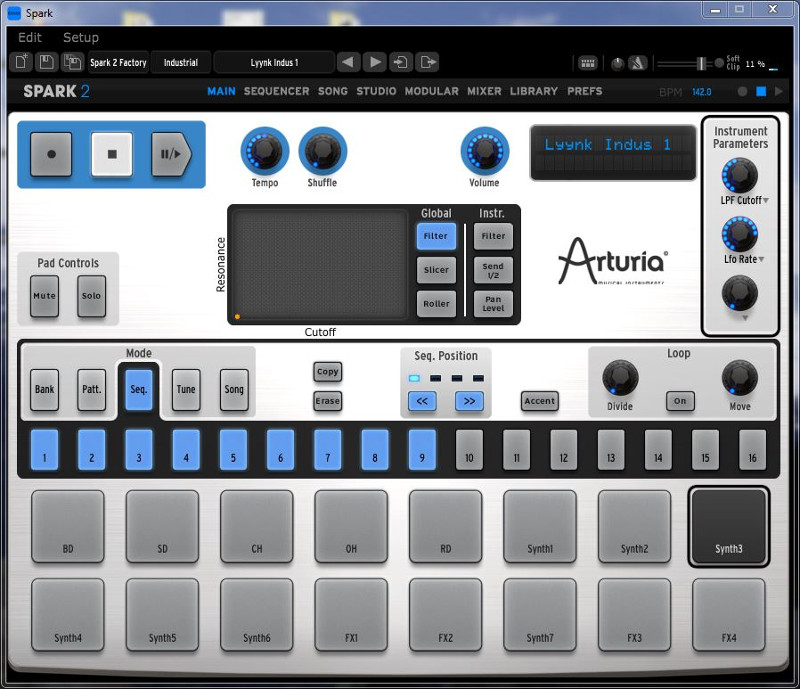The width and height of the screenshot is (800, 689).
Task: Click the small play triangle near BPM
Action: [779, 91]
